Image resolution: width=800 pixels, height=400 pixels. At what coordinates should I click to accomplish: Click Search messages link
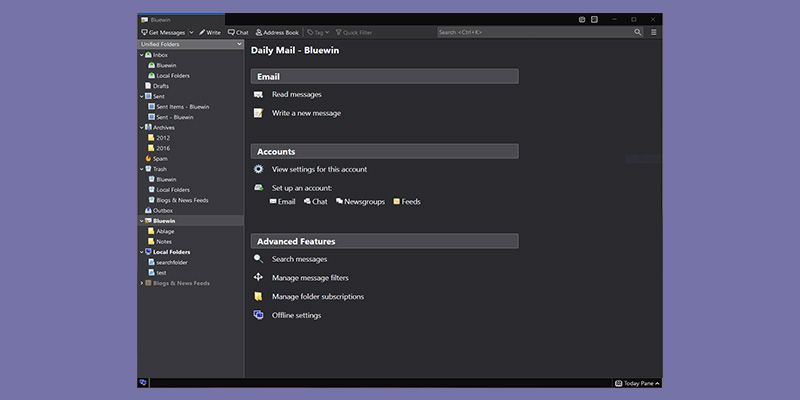[299, 259]
